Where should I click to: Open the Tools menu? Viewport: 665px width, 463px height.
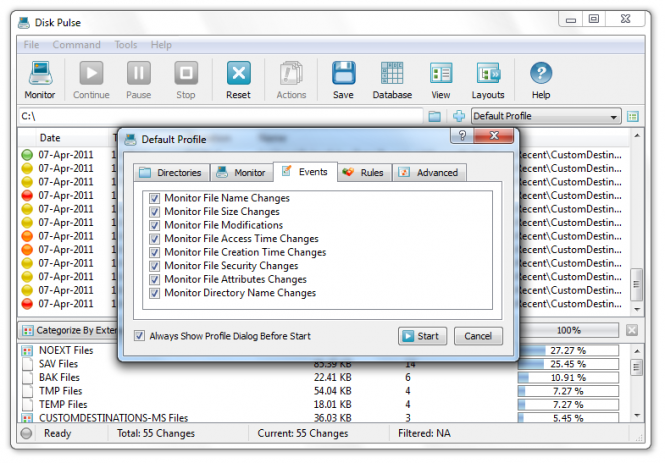tap(126, 45)
